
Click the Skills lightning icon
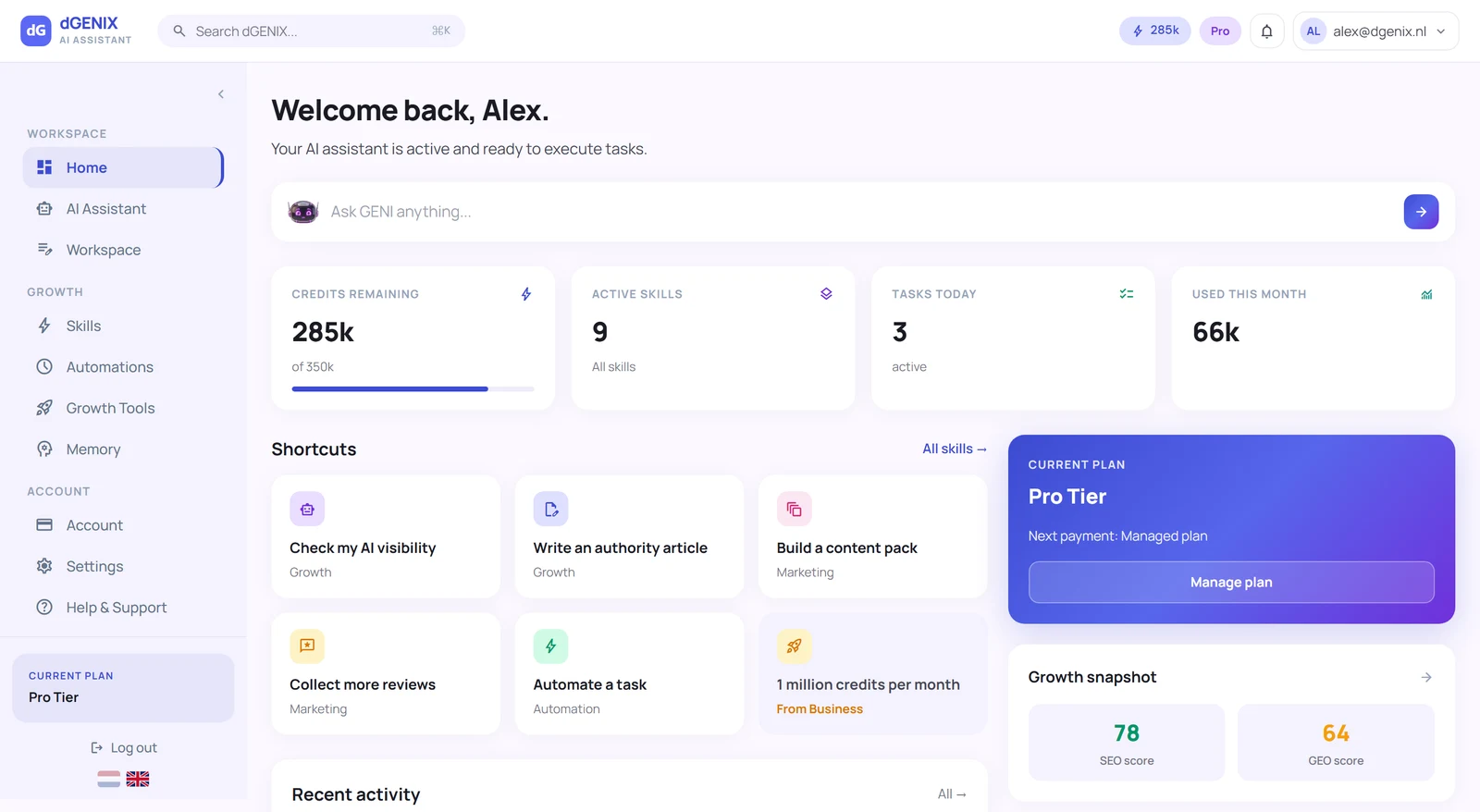point(44,326)
